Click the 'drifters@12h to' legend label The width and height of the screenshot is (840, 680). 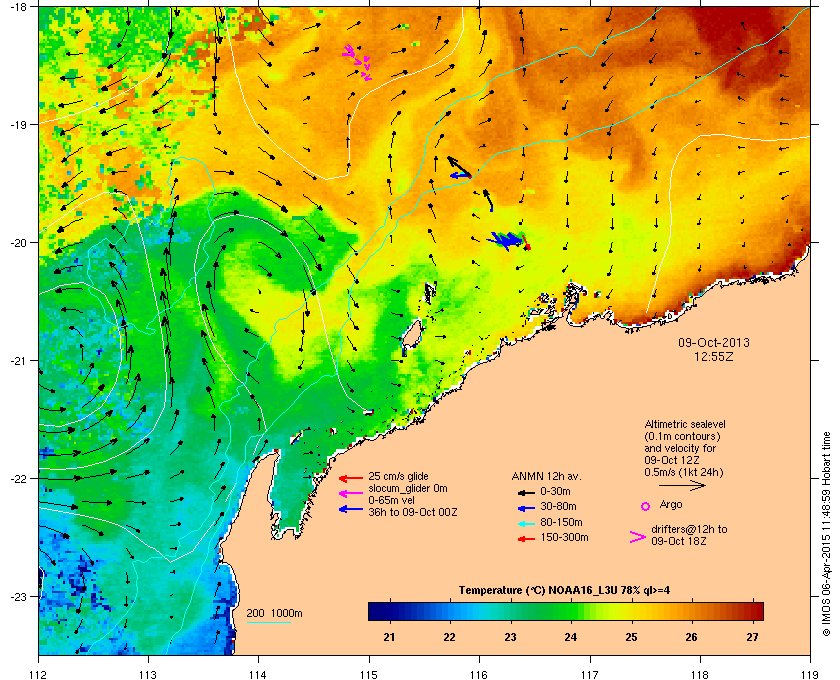coord(689,529)
